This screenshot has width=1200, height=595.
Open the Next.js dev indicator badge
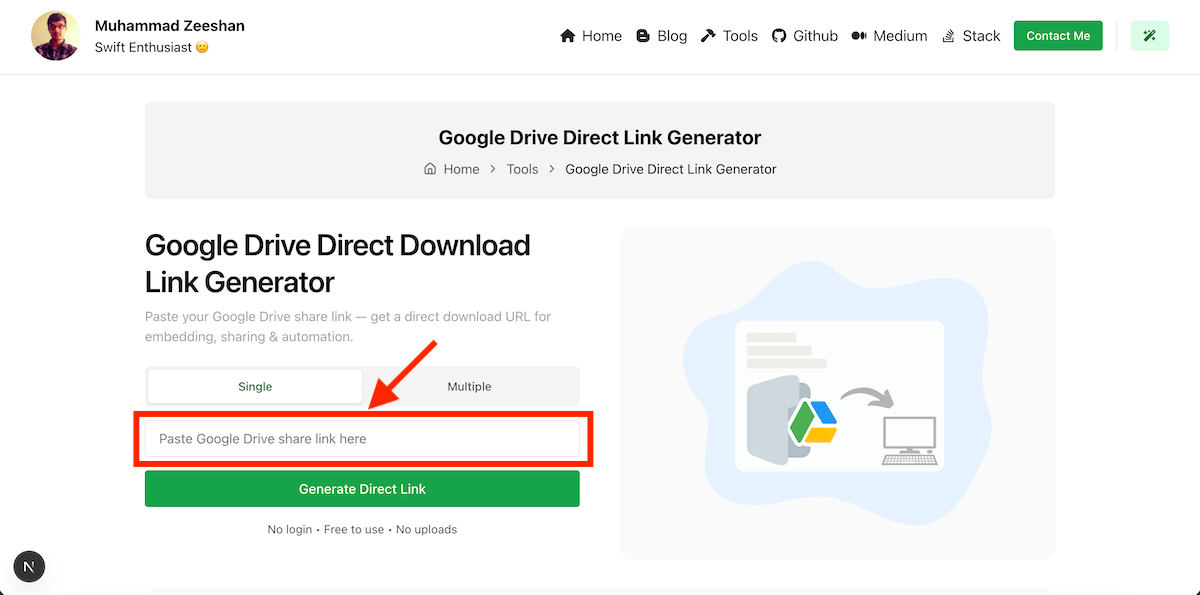point(29,566)
